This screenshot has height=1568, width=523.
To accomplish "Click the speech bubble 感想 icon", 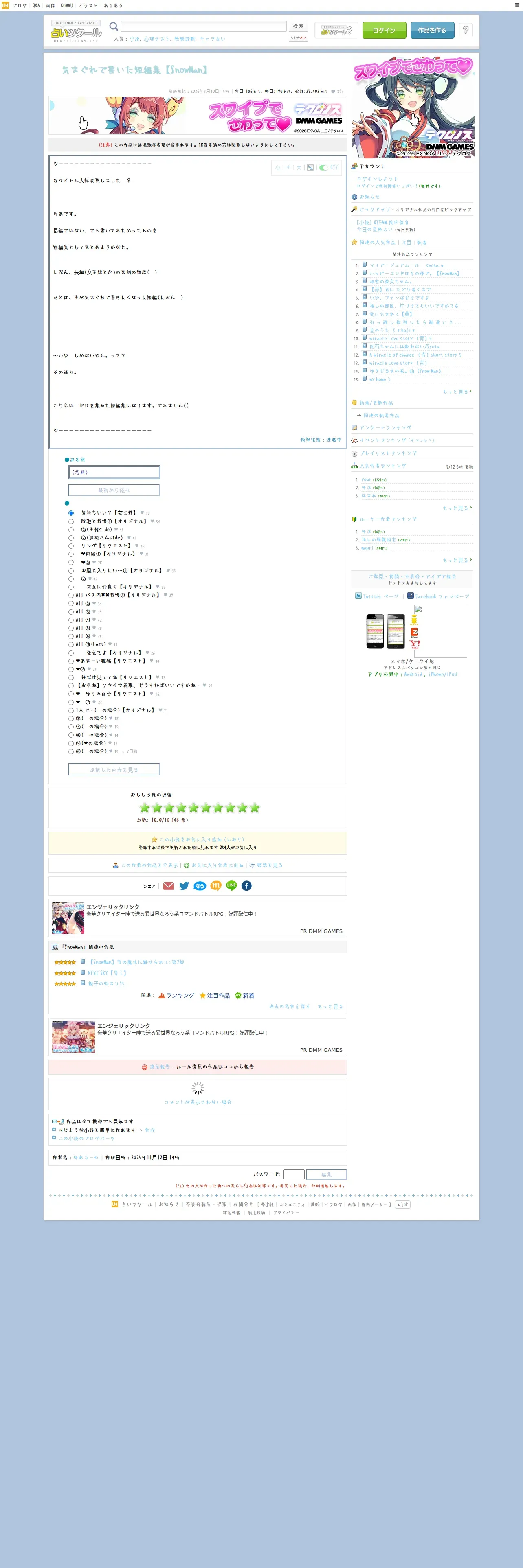I will pyautogui.click(x=252, y=865).
